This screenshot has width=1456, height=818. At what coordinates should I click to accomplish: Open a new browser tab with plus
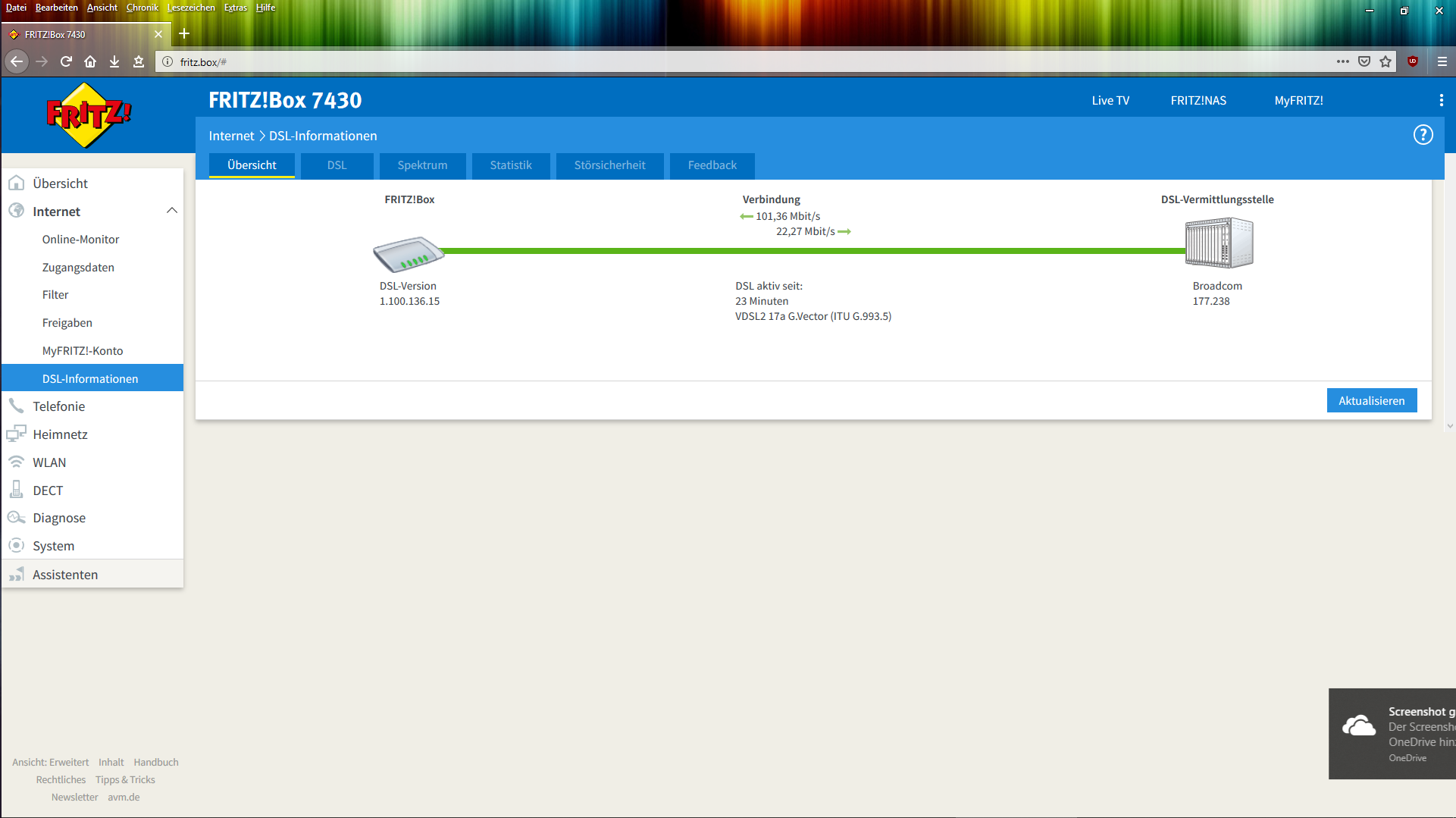pyautogui.click(x=184, y=33)
